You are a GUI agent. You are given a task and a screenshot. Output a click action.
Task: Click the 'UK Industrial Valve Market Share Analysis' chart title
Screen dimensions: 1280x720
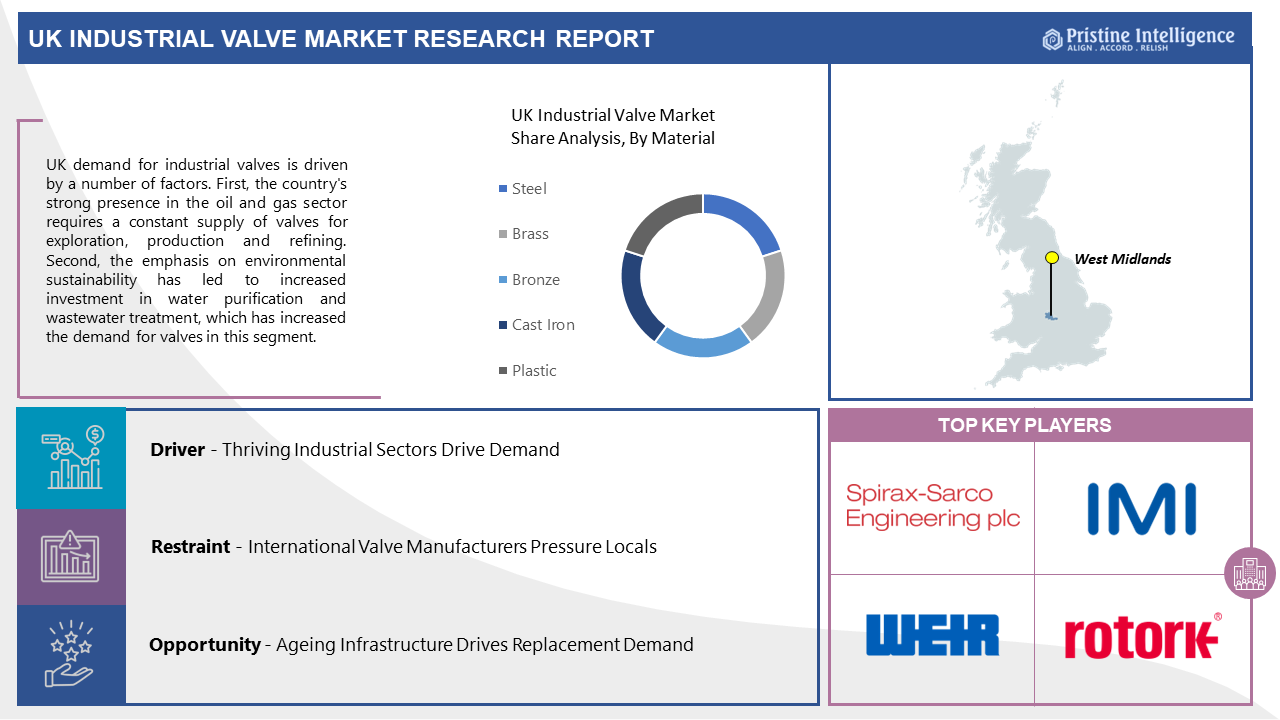[613, 127]
